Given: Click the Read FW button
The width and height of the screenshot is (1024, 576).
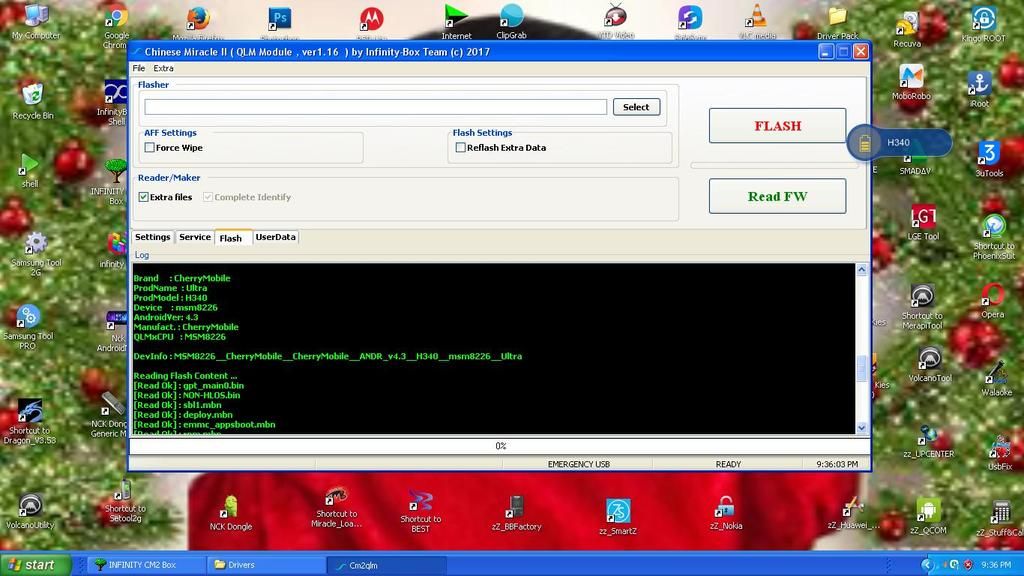Looking at the screenshot, I should 777,196.
